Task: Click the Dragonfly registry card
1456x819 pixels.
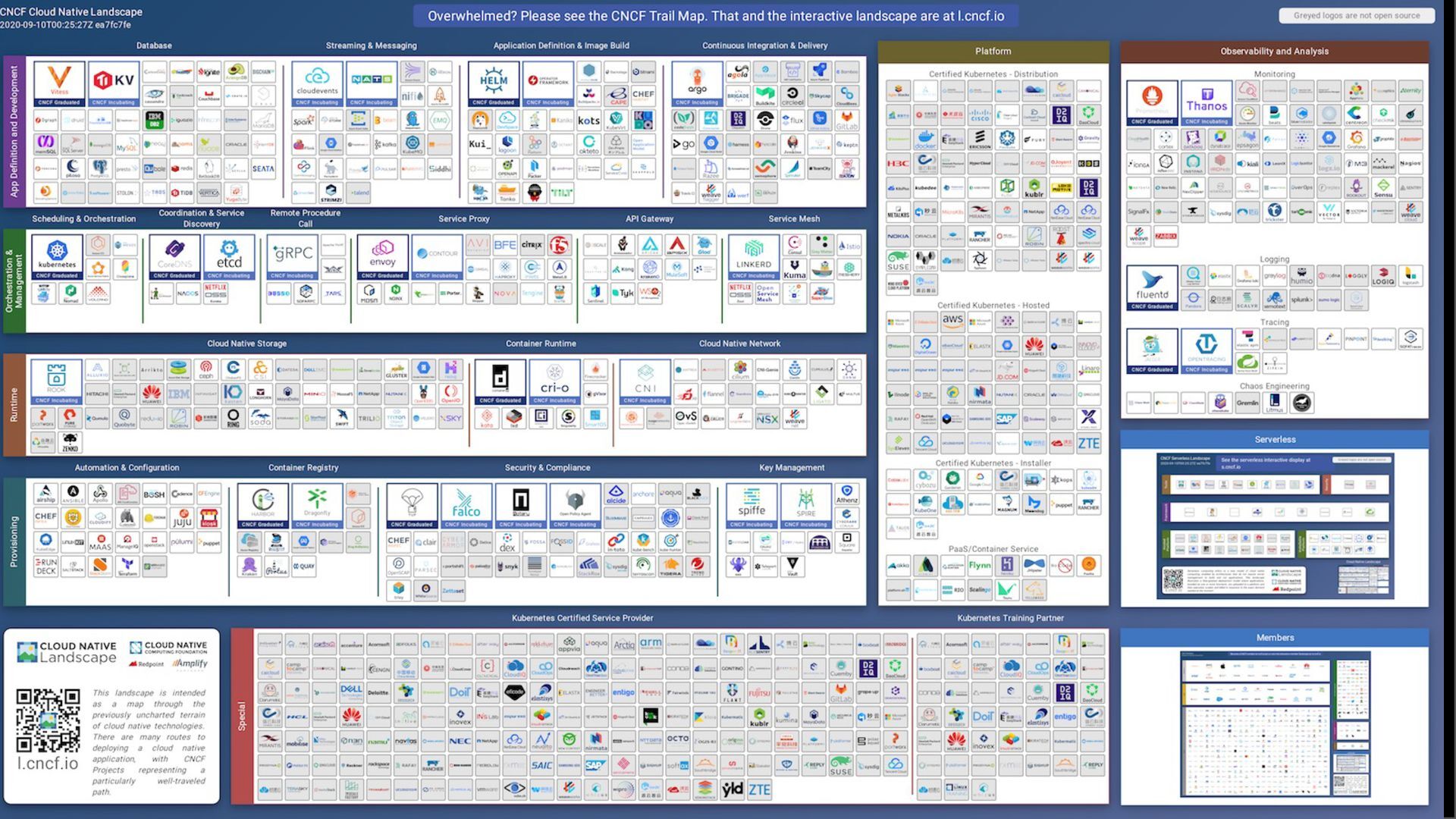Action: click(x=317, y=506)
